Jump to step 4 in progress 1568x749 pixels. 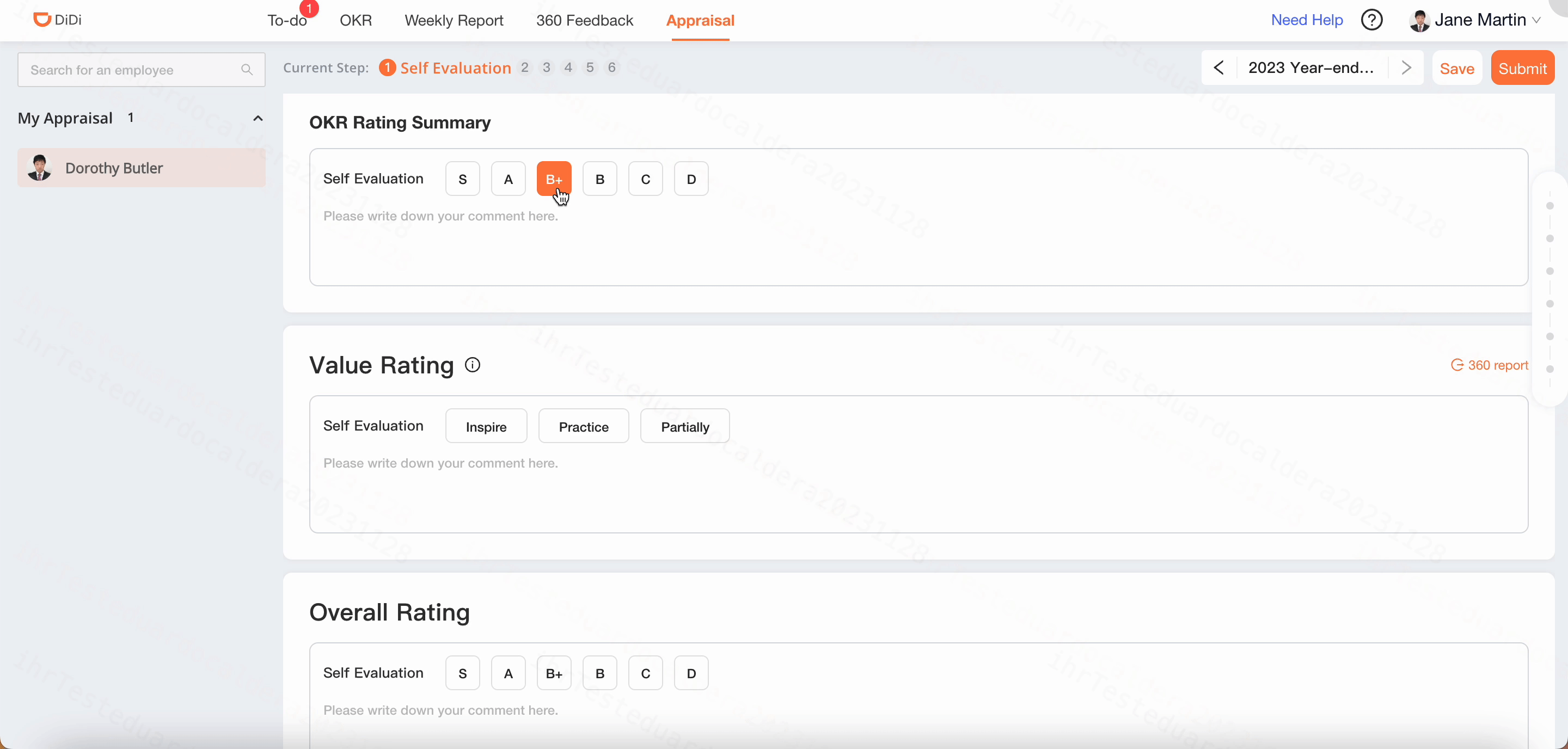(x=568, y=67)
